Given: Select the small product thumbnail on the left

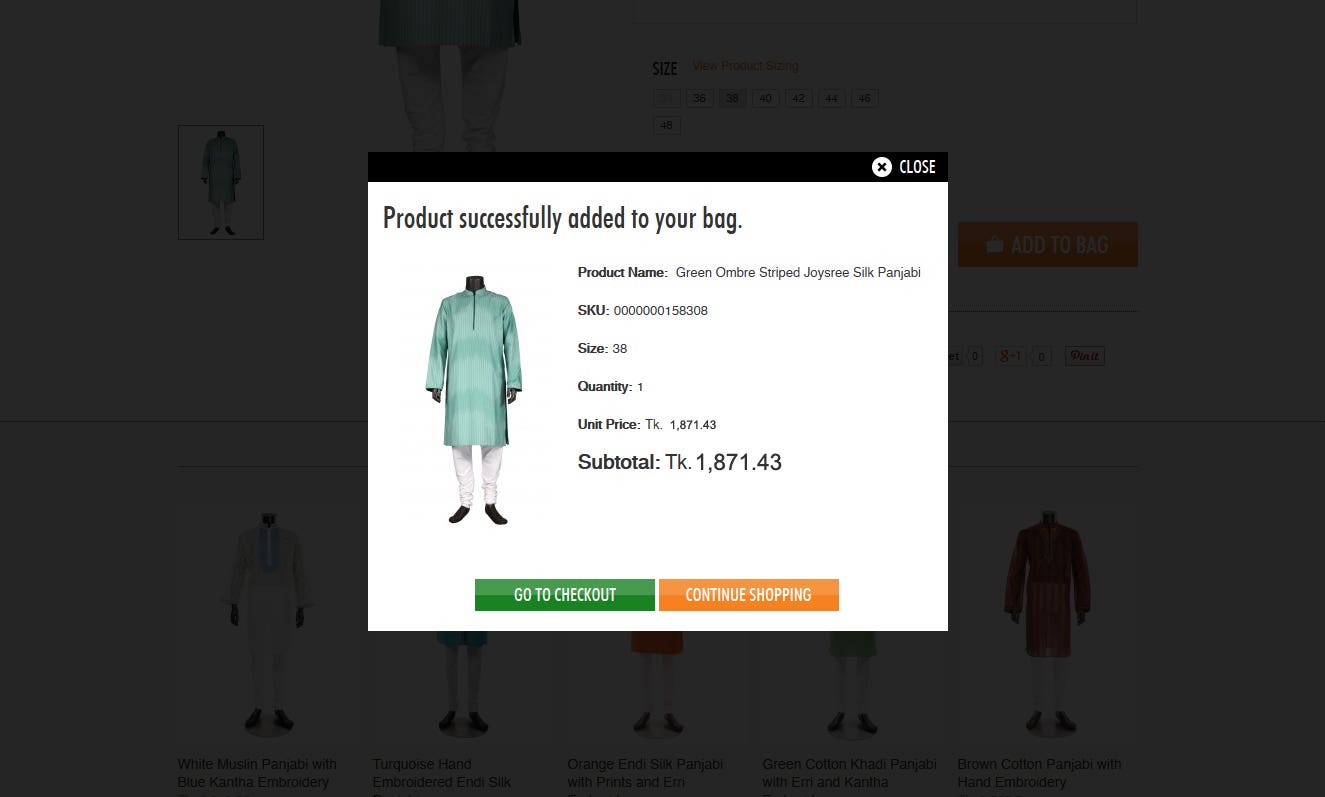Looking at the screenshot, I should 221,182.
